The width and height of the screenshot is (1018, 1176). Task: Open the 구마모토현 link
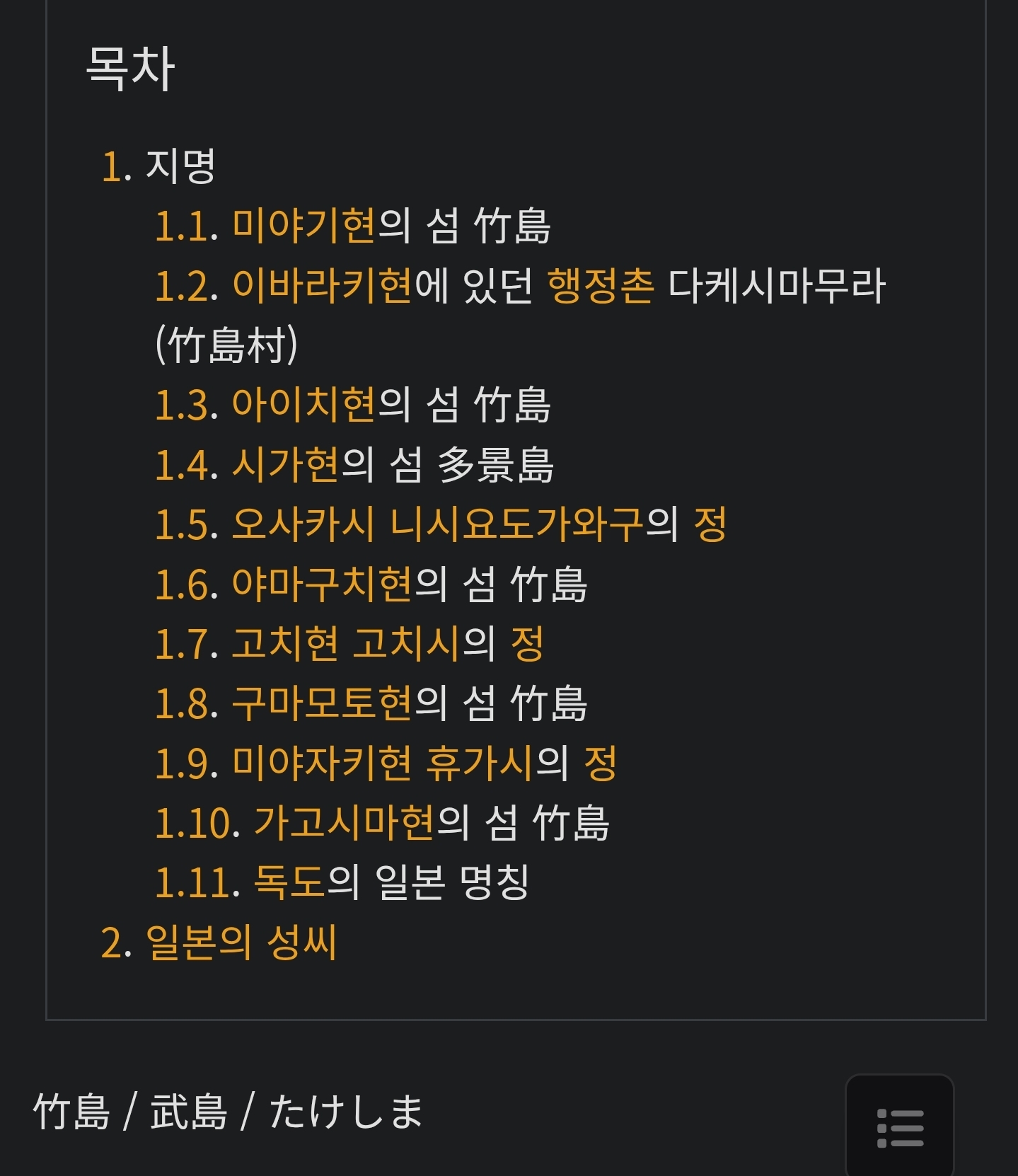point(322,704)
